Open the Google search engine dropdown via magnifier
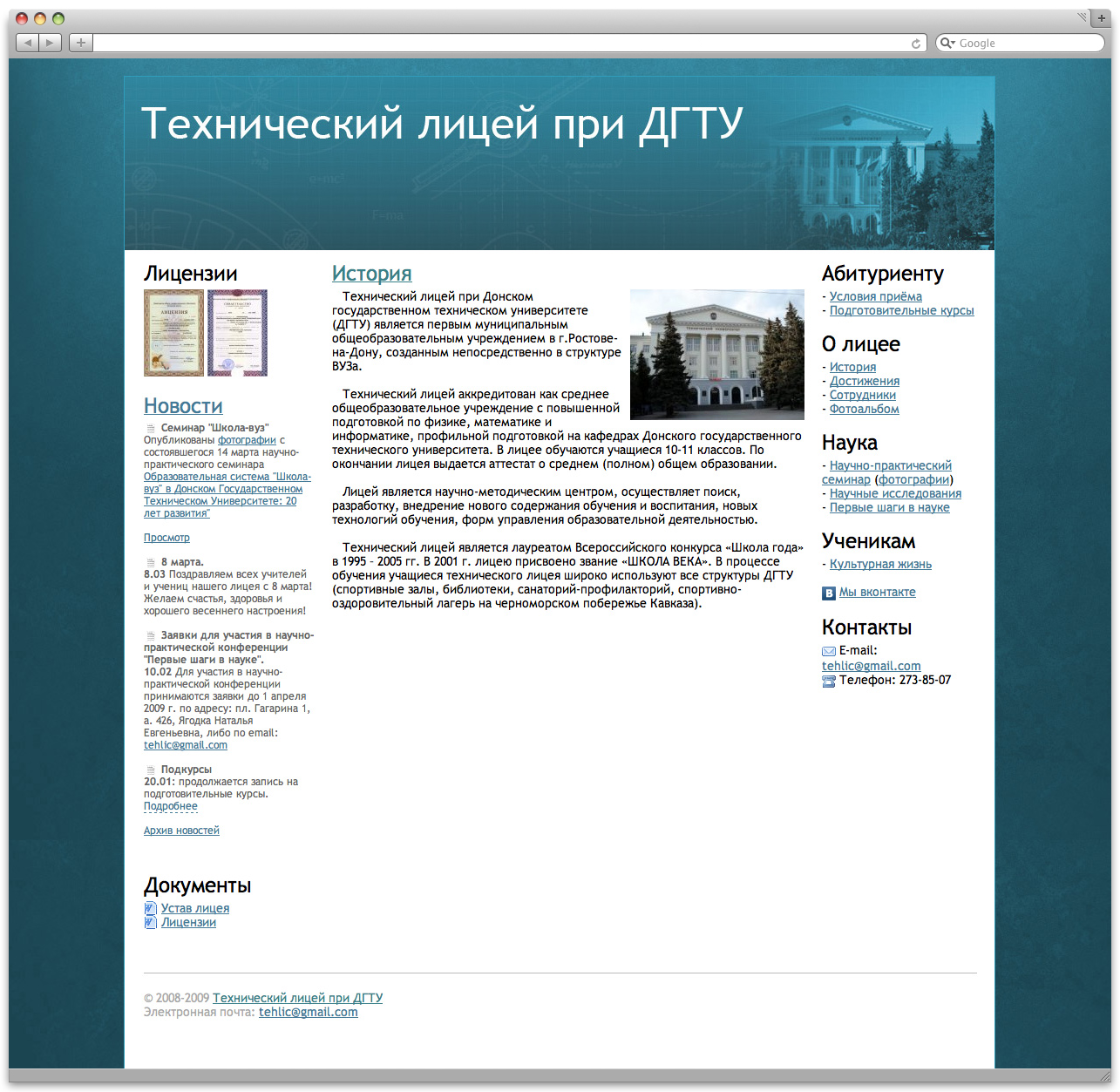 (x=948, y=43)
